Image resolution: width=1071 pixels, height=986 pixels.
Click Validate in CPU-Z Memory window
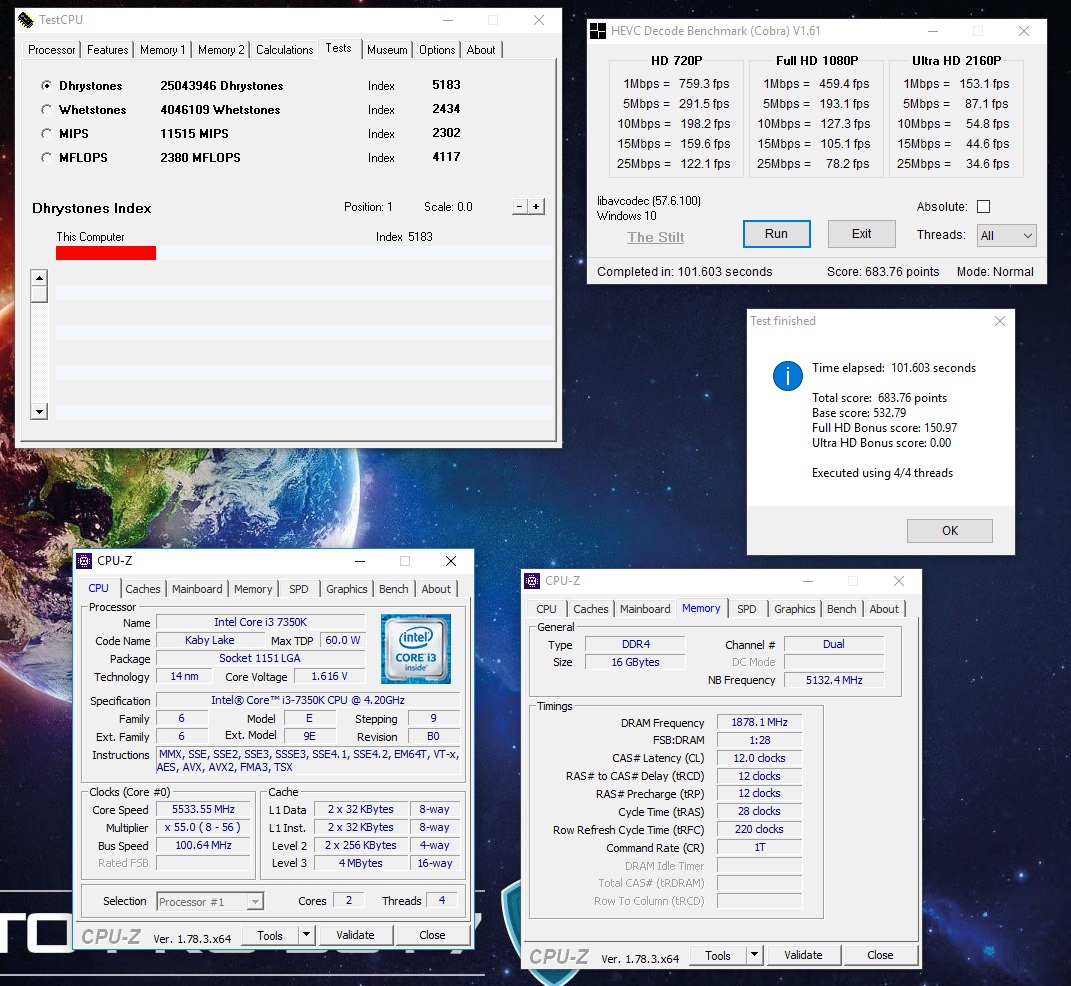point(803,955)
